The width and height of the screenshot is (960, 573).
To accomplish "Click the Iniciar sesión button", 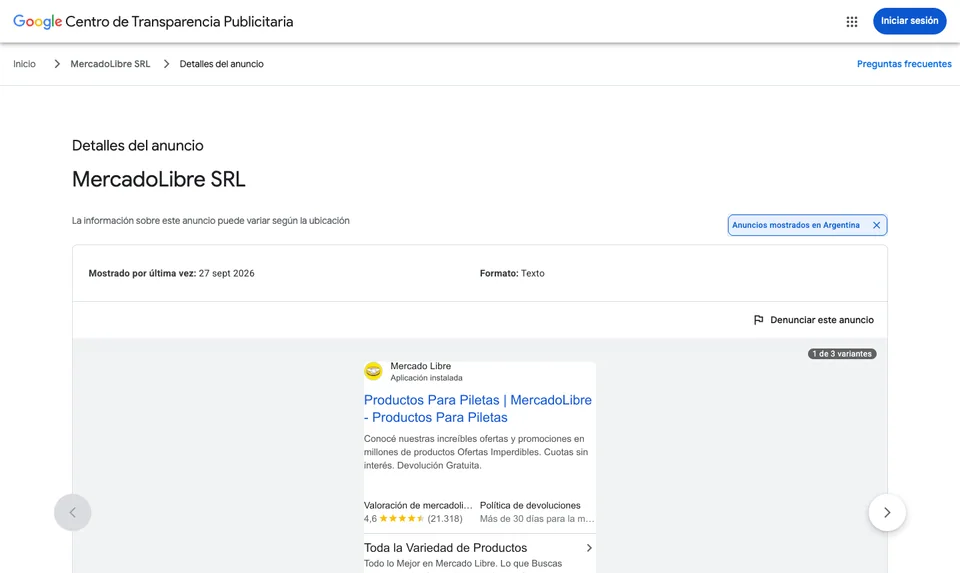I will click(909, 21).
